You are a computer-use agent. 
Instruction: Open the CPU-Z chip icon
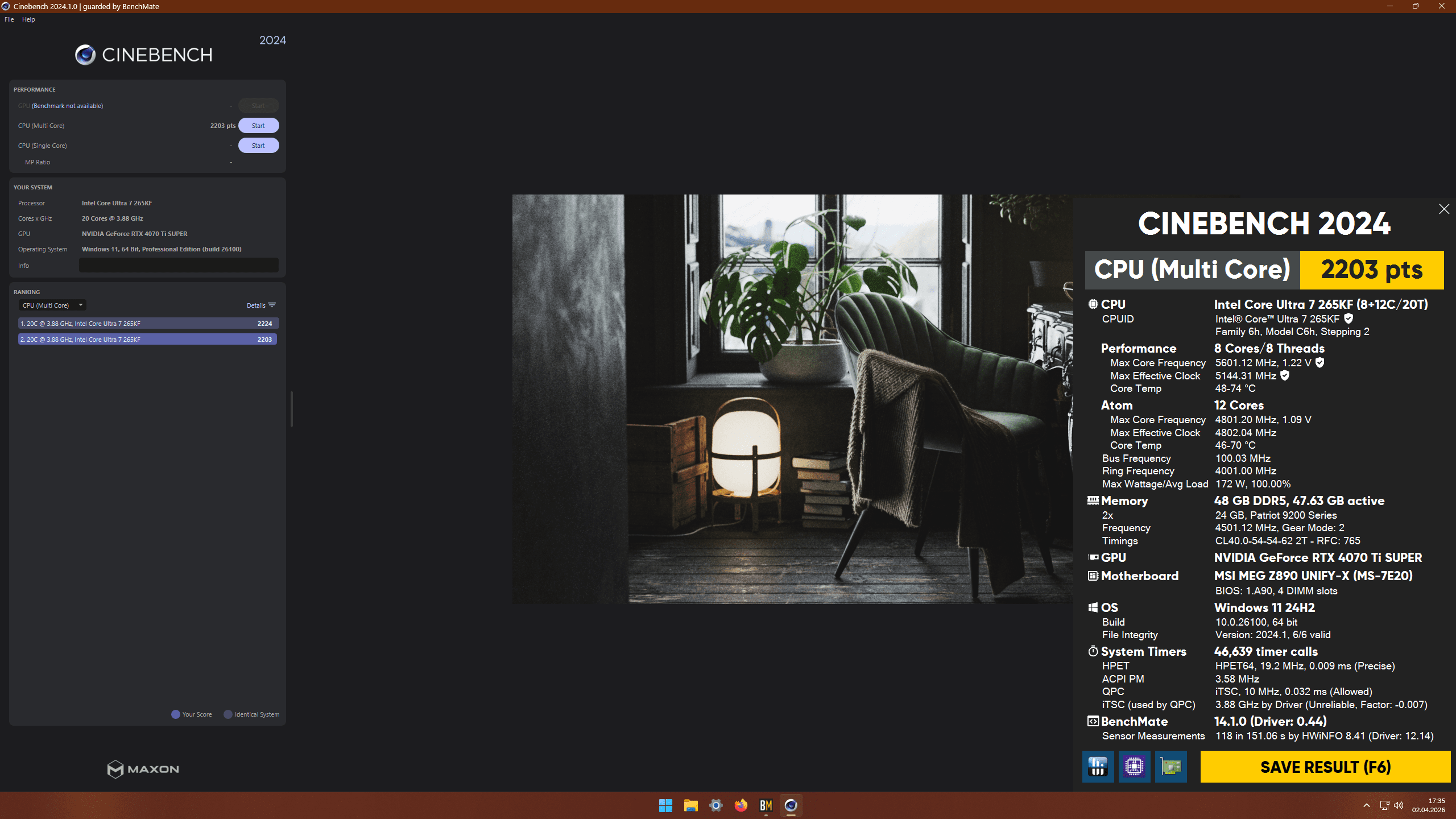point(1134,767)
